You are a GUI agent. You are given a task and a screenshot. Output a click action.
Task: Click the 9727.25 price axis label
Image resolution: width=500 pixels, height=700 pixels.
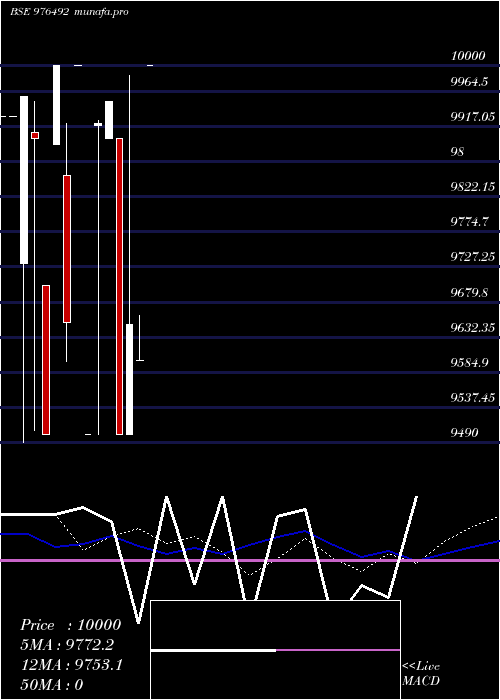(x=473, y=257)
